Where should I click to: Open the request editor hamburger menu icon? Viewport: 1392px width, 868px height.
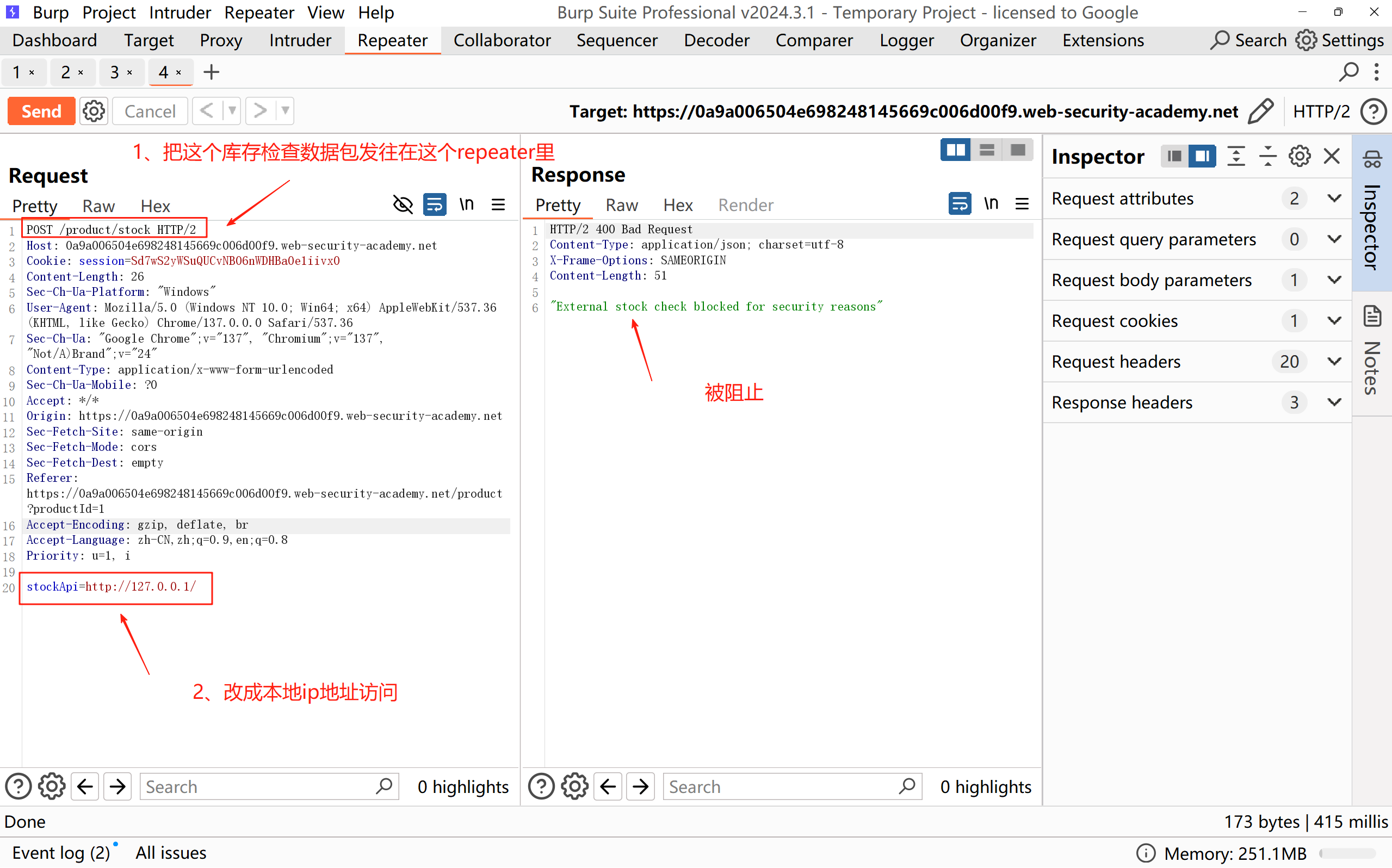498,205
